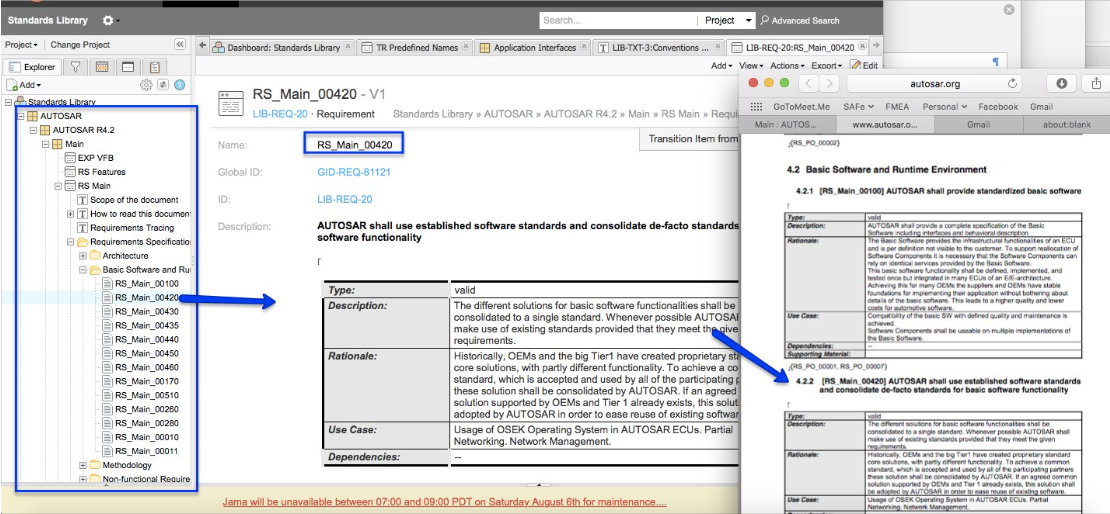Dismiss background panel with the grey X circle

coord(1009,9)
